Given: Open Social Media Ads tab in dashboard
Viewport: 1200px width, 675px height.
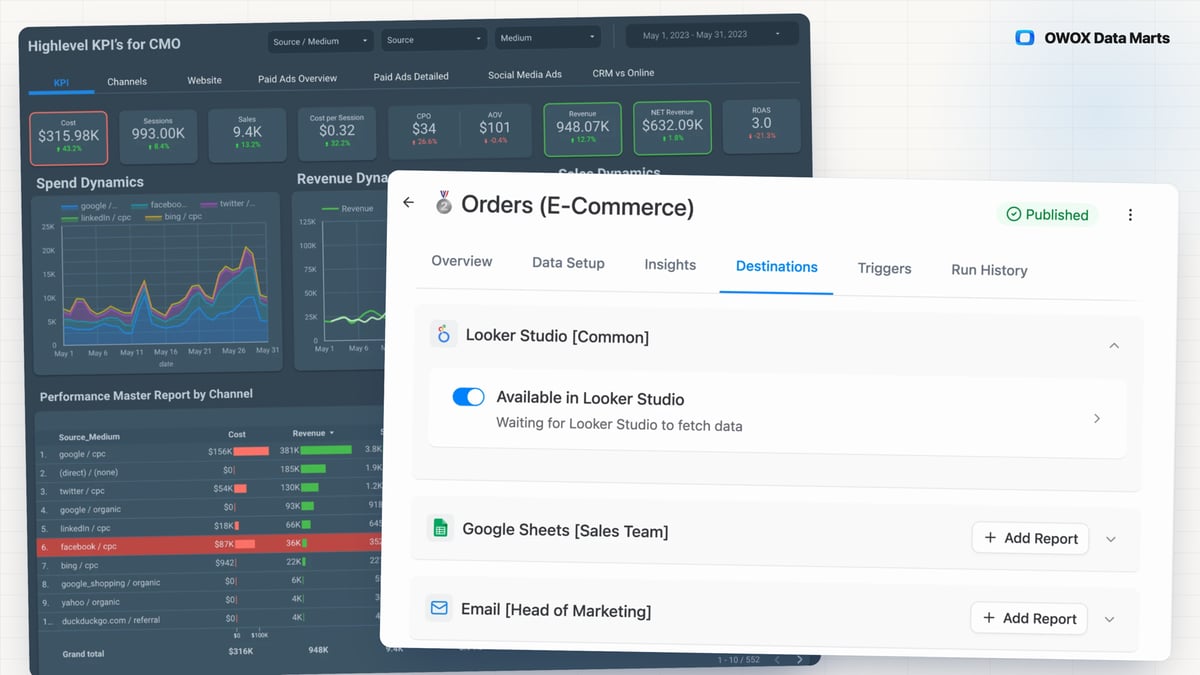Looking at the screenshot, I should tap(525, 75).
